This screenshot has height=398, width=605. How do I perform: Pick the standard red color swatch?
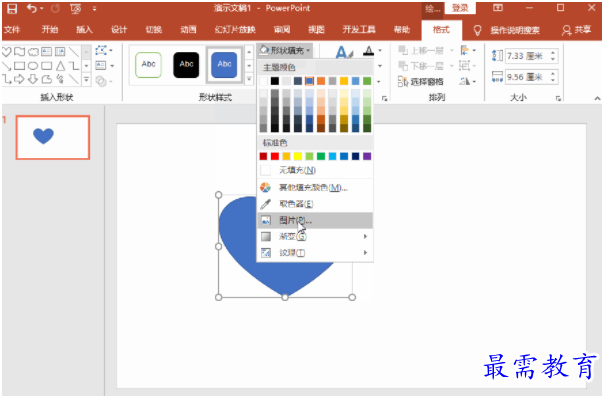tap(275, 156)
